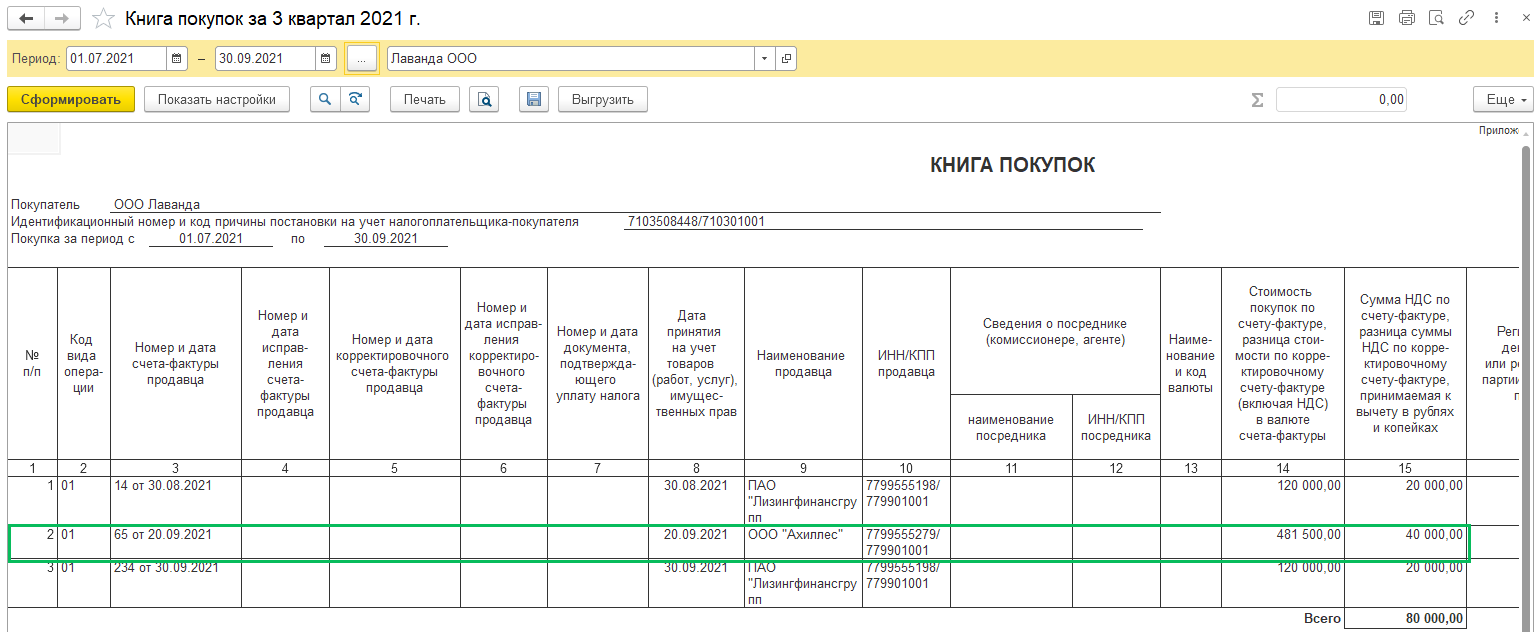The width and height of the screenshot is (1539, 632).
Task: Click the find next search icon
Action: pyautogui.click(x=355, y=99)
